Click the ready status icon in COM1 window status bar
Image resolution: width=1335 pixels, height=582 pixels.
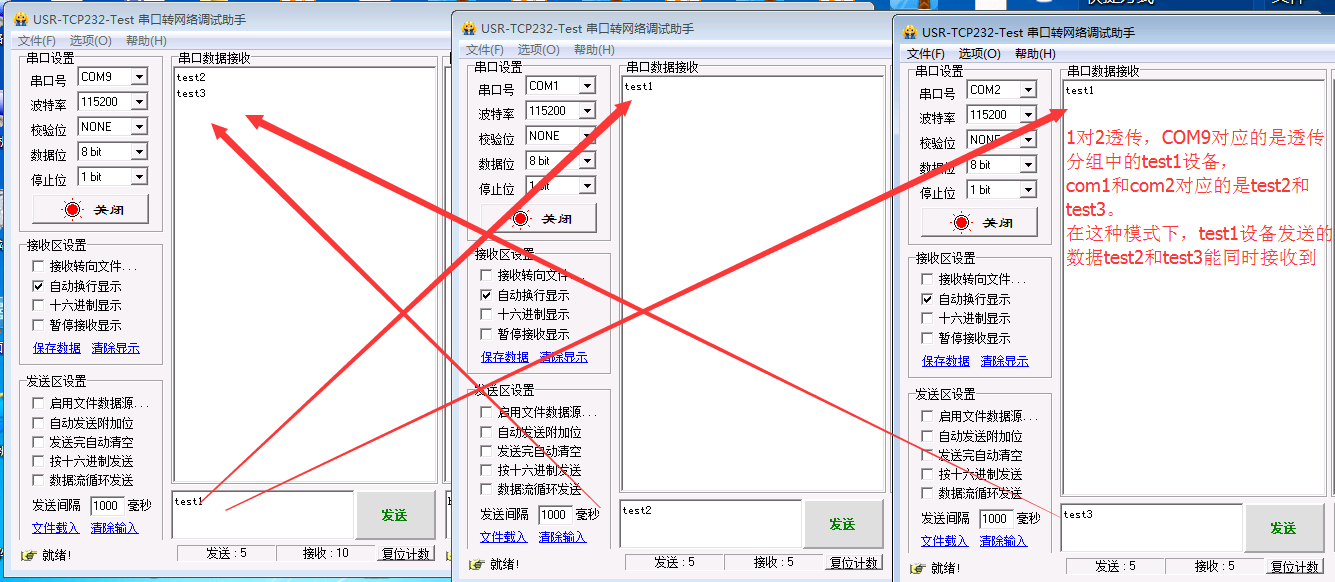pos(476,564)
